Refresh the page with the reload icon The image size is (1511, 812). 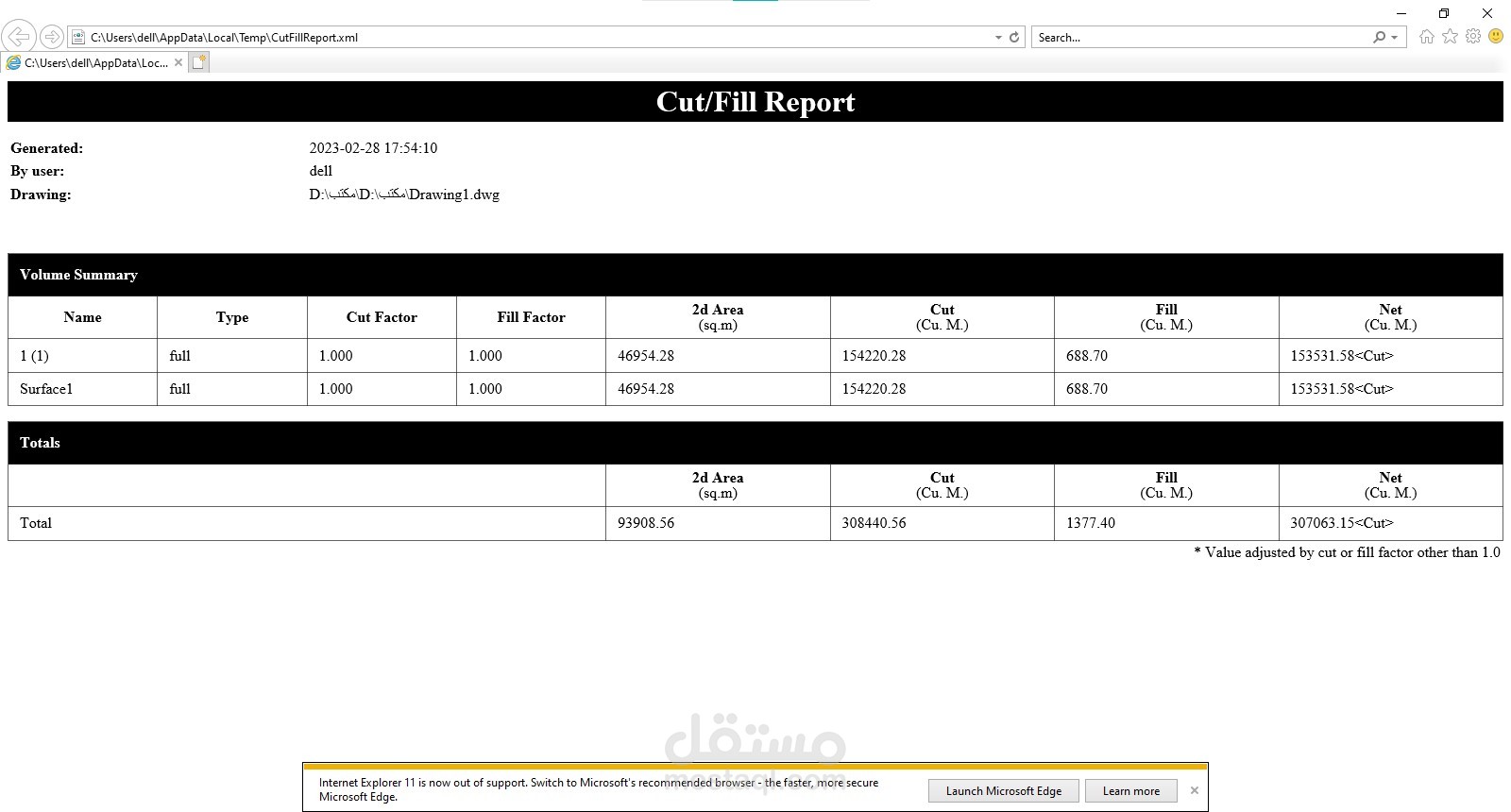click(1014, 38)
